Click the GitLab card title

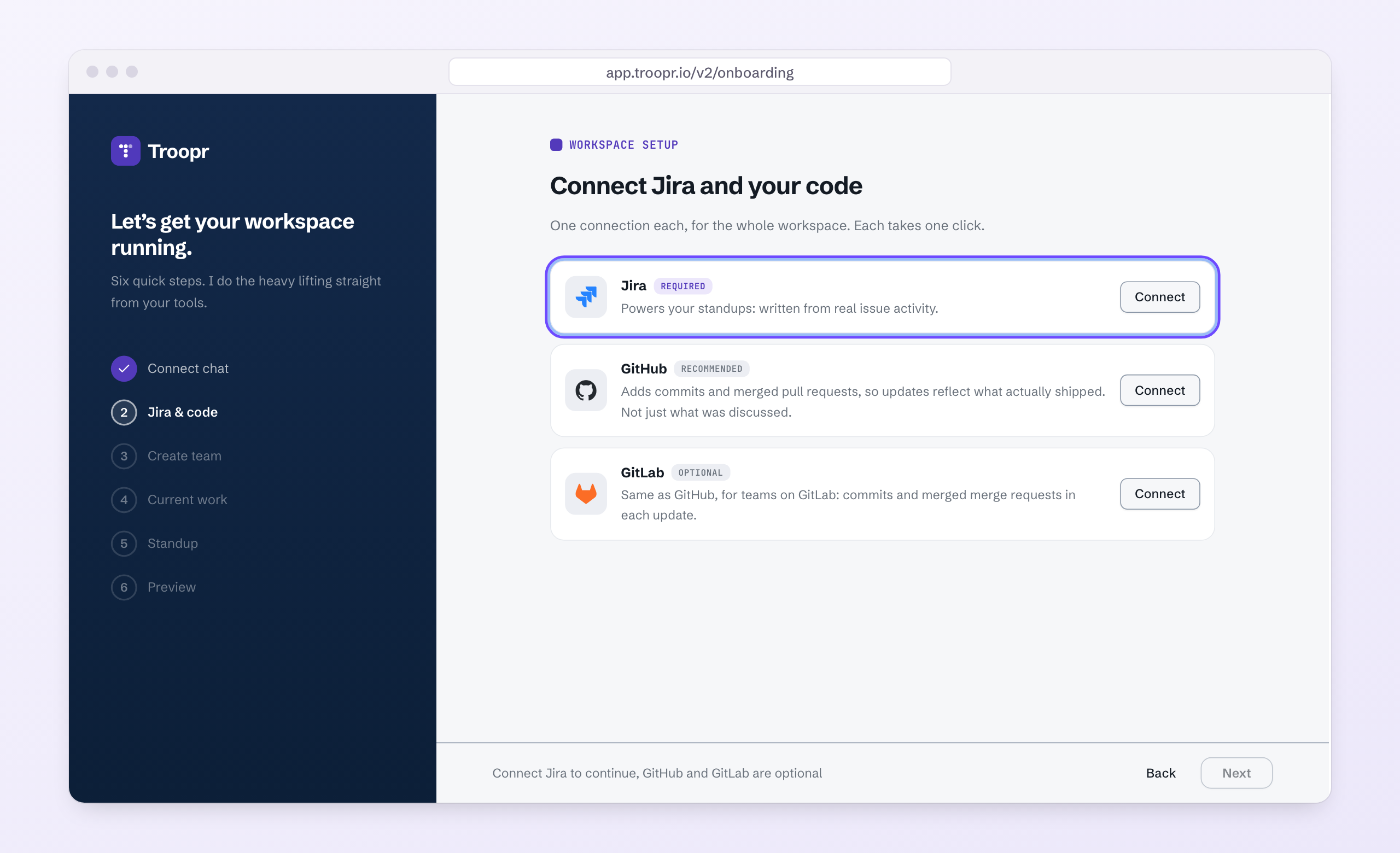pyautogui.click(x=642, y=472)
